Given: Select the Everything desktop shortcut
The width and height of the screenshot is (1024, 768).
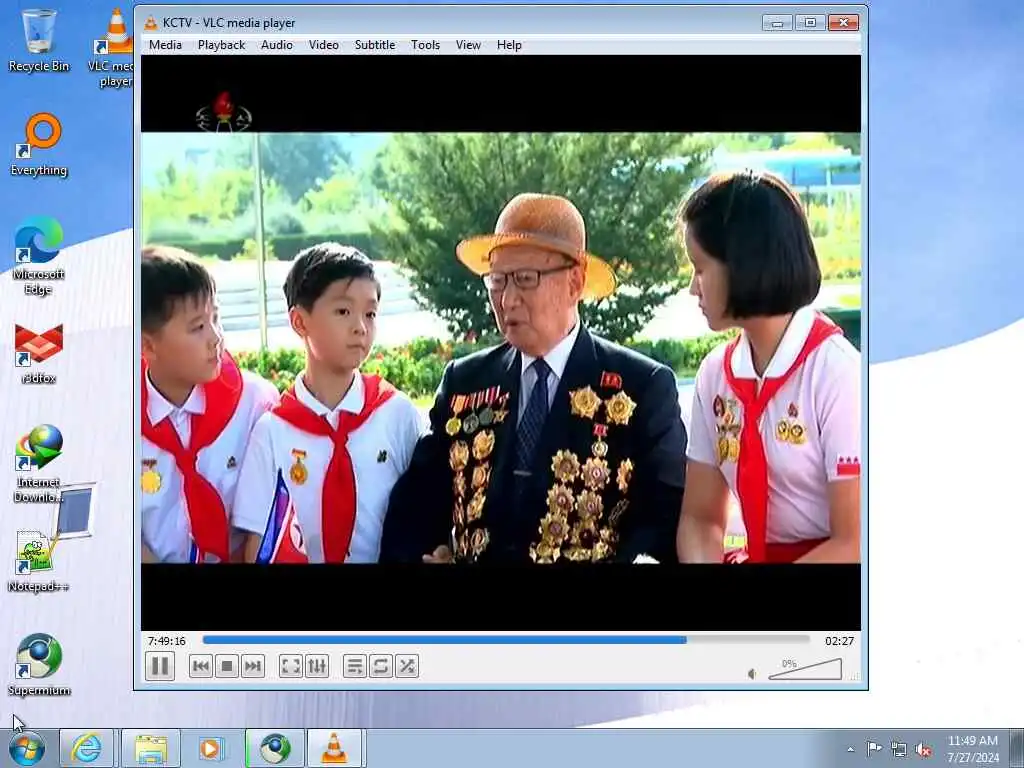Looking at the screenshot, I should (x=39, y=145).
